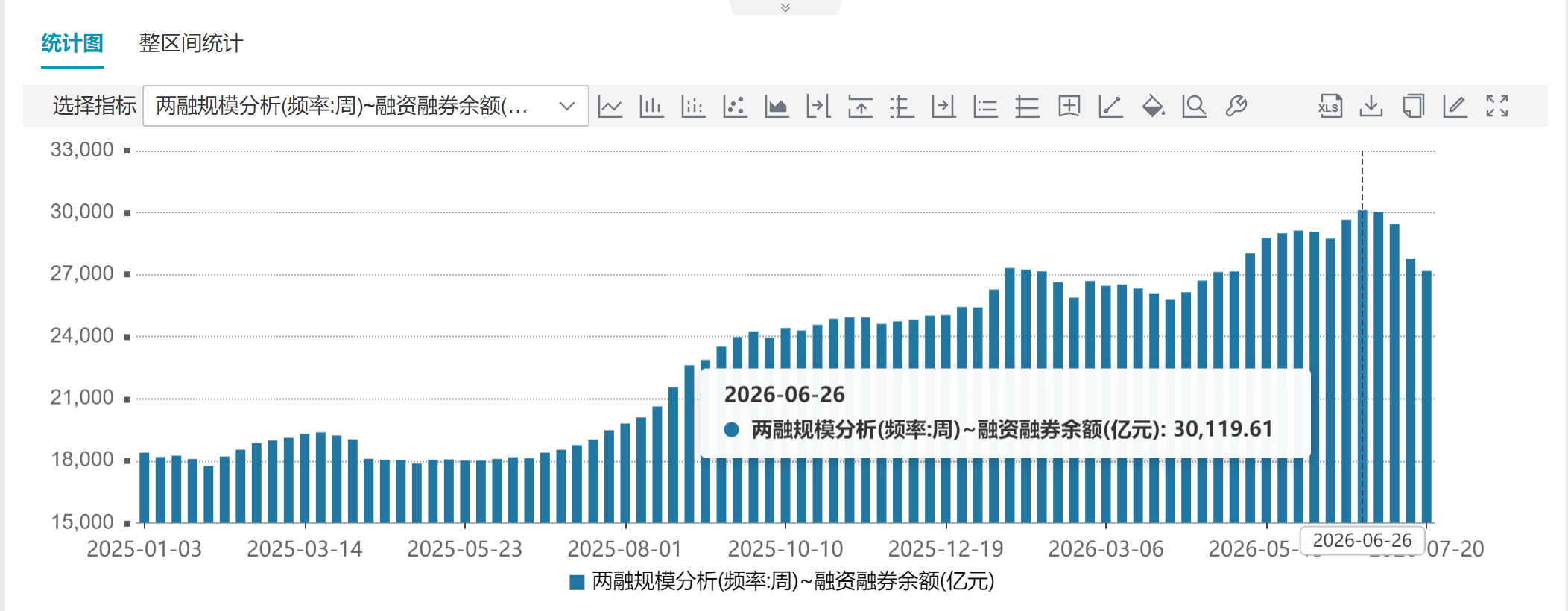1568x611 pixels.
Task: Click the draw trend line tool icon
Action: 1111,107
